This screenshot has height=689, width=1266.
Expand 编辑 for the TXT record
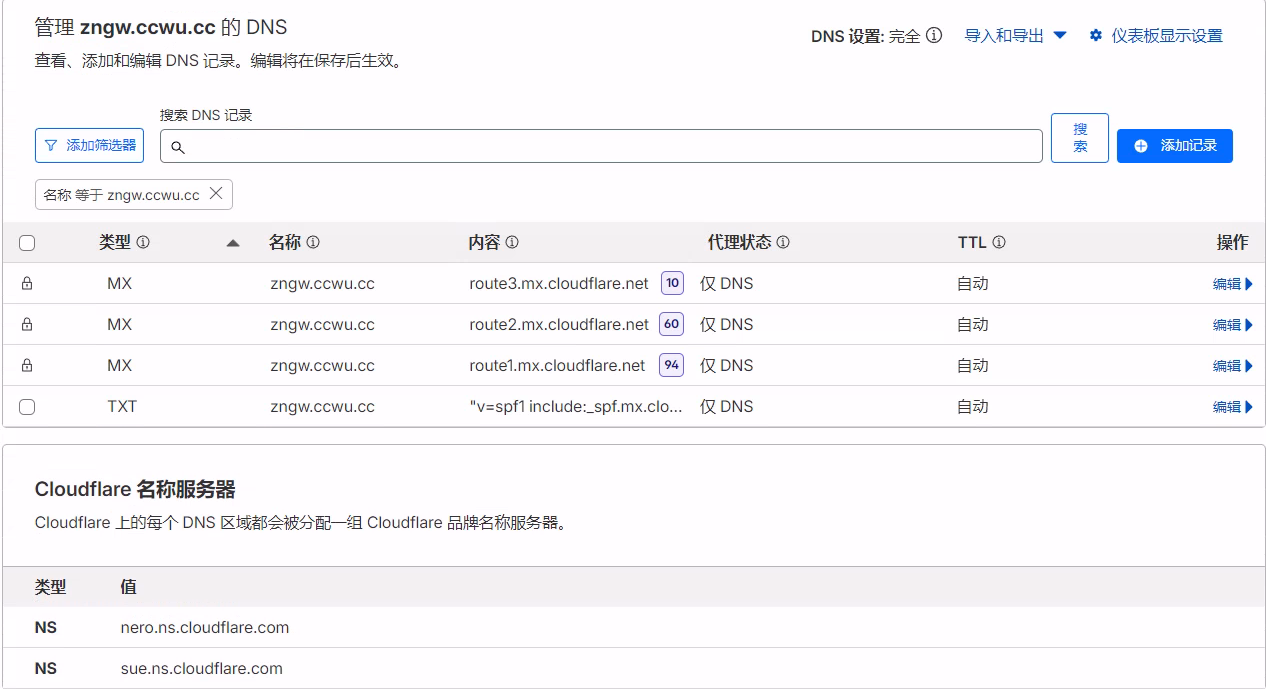click(1232, 407)
